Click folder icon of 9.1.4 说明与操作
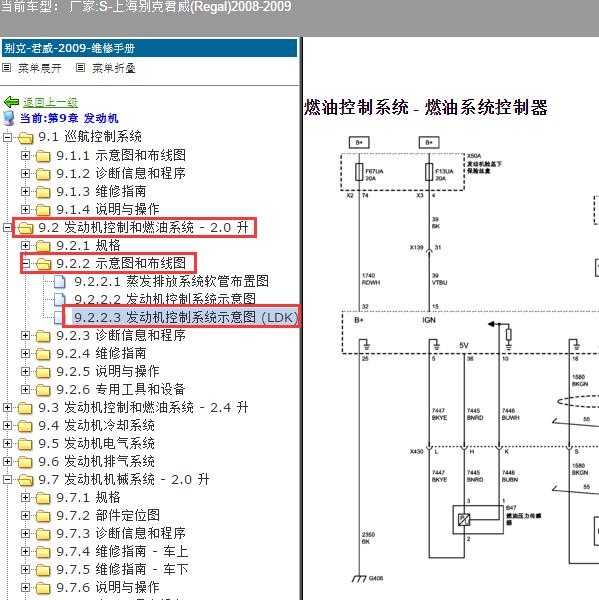Image resolution: width=599 pixels, height=600 pixels. coord(43,210)
